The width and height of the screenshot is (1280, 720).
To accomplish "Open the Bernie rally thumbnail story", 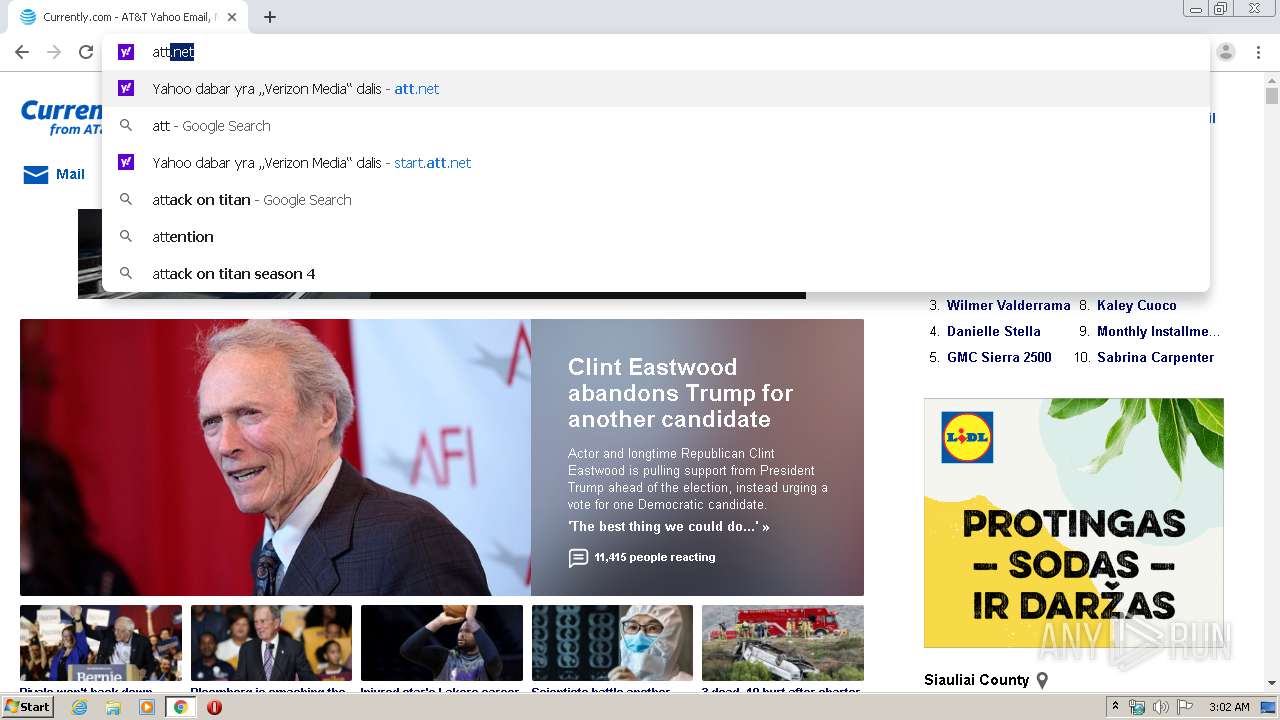I will (101, 643).
